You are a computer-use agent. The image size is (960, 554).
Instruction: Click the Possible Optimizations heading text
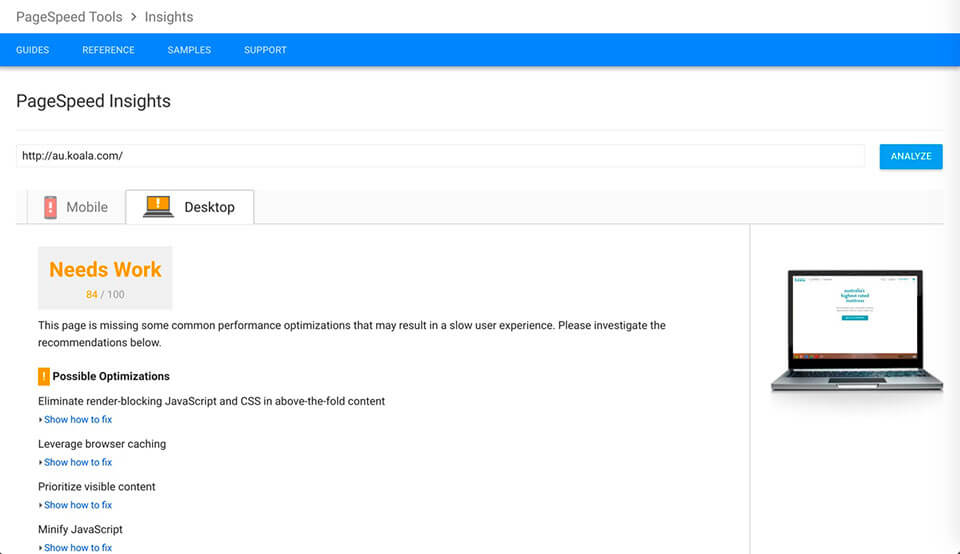coord(111,376)
